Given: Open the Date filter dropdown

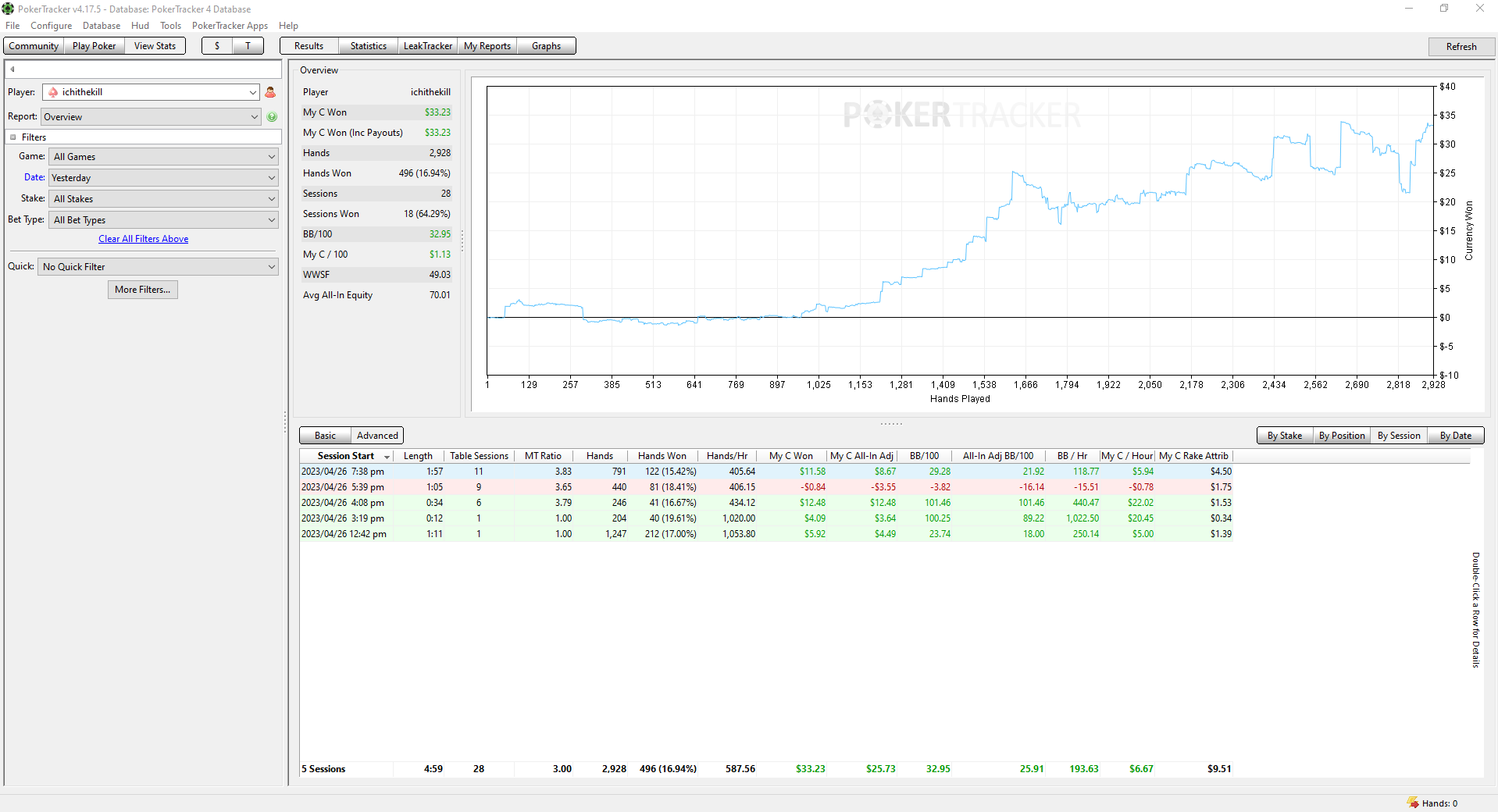Looking at the screenshot, I should coord(163,178).
